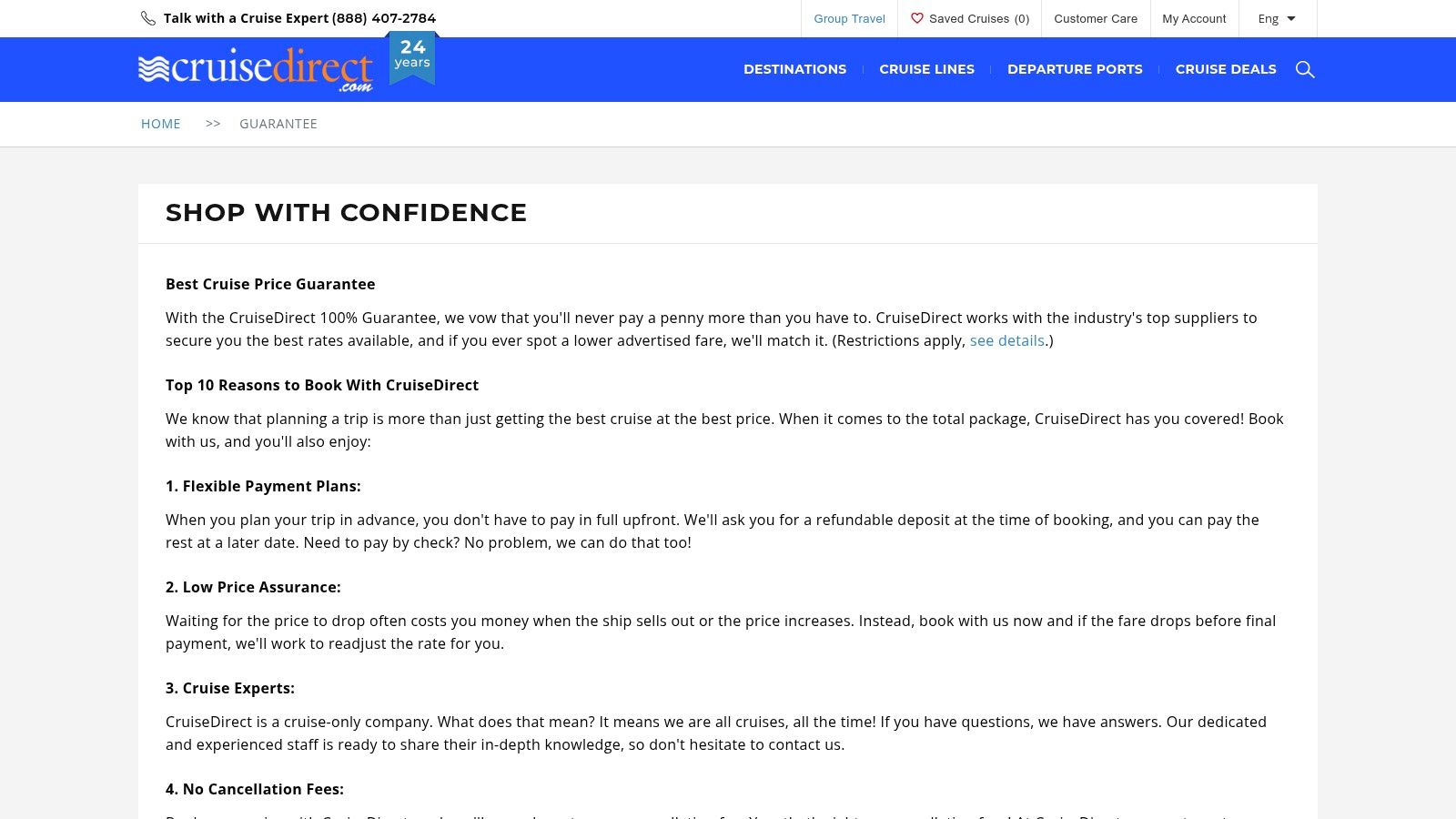Click the 24 years anniversary badge
1456x819 pixels.
click(x=412, y=58)
